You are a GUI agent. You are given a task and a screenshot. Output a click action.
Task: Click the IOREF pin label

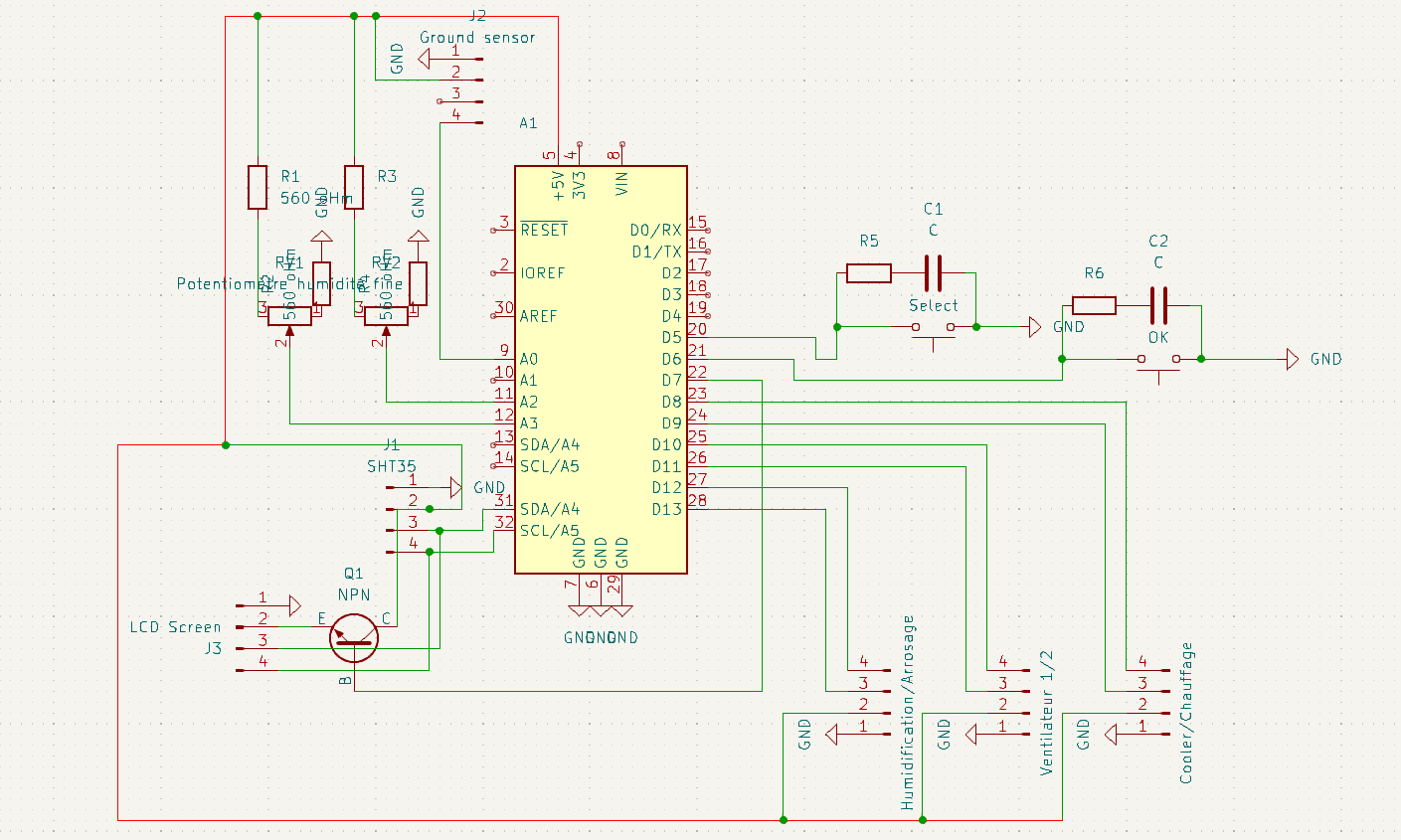[543, 272]
